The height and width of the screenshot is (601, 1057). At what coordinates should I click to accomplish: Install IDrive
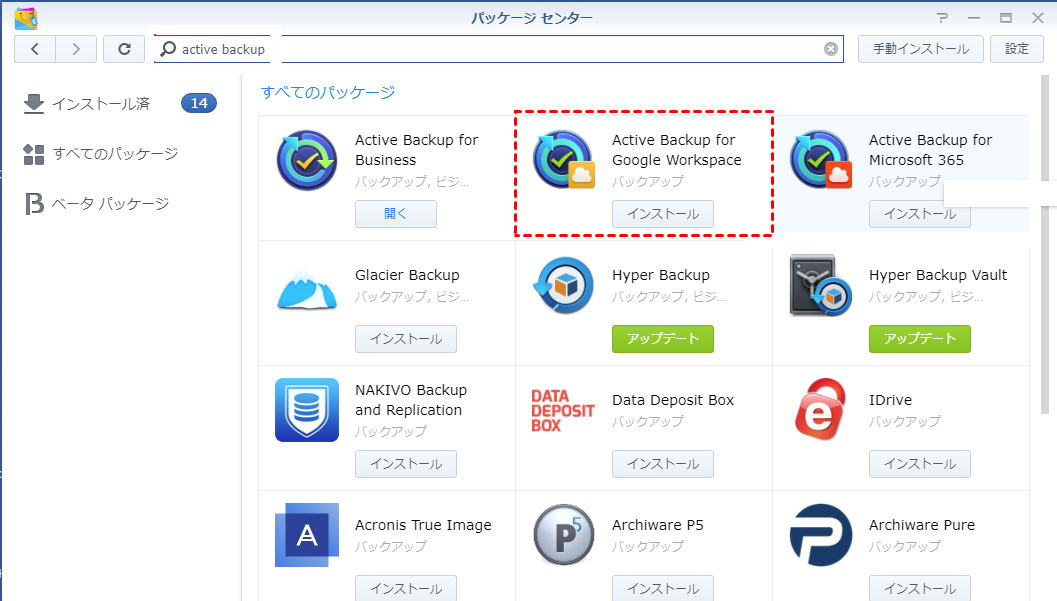919,464
